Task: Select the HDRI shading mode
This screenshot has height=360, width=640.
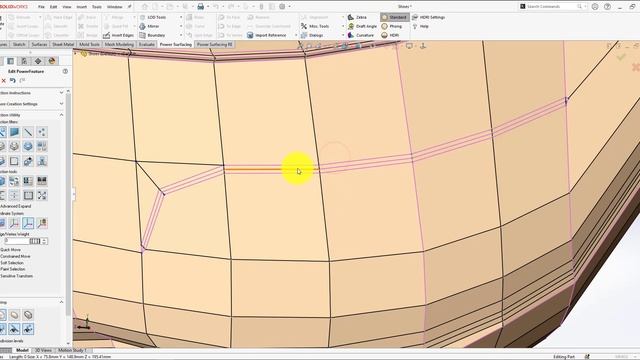Action: (390, 36)
